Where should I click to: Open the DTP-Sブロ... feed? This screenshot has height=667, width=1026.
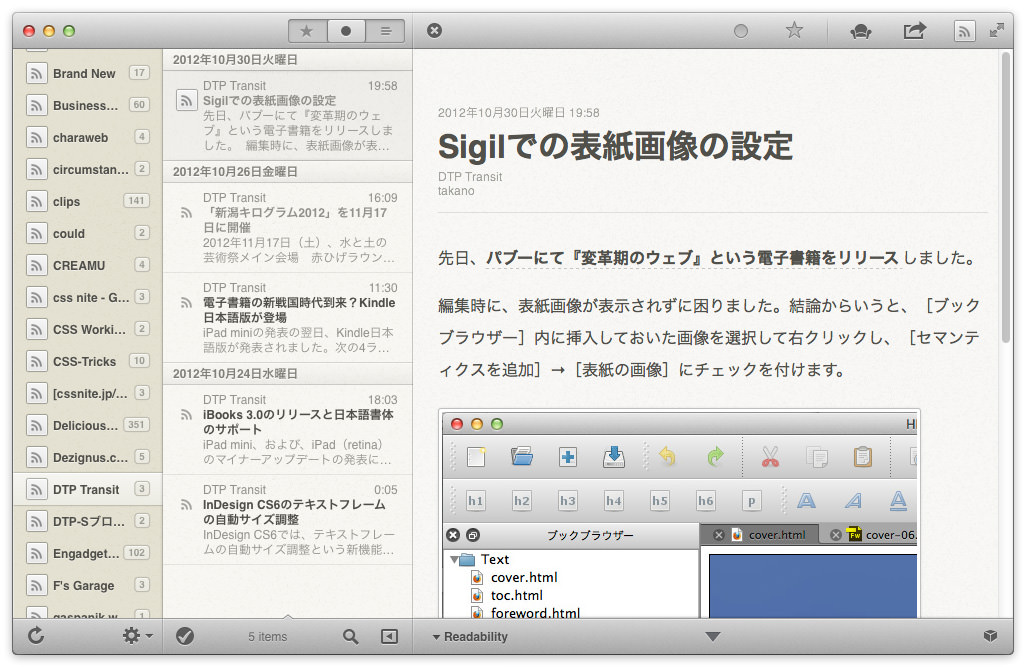88,522
